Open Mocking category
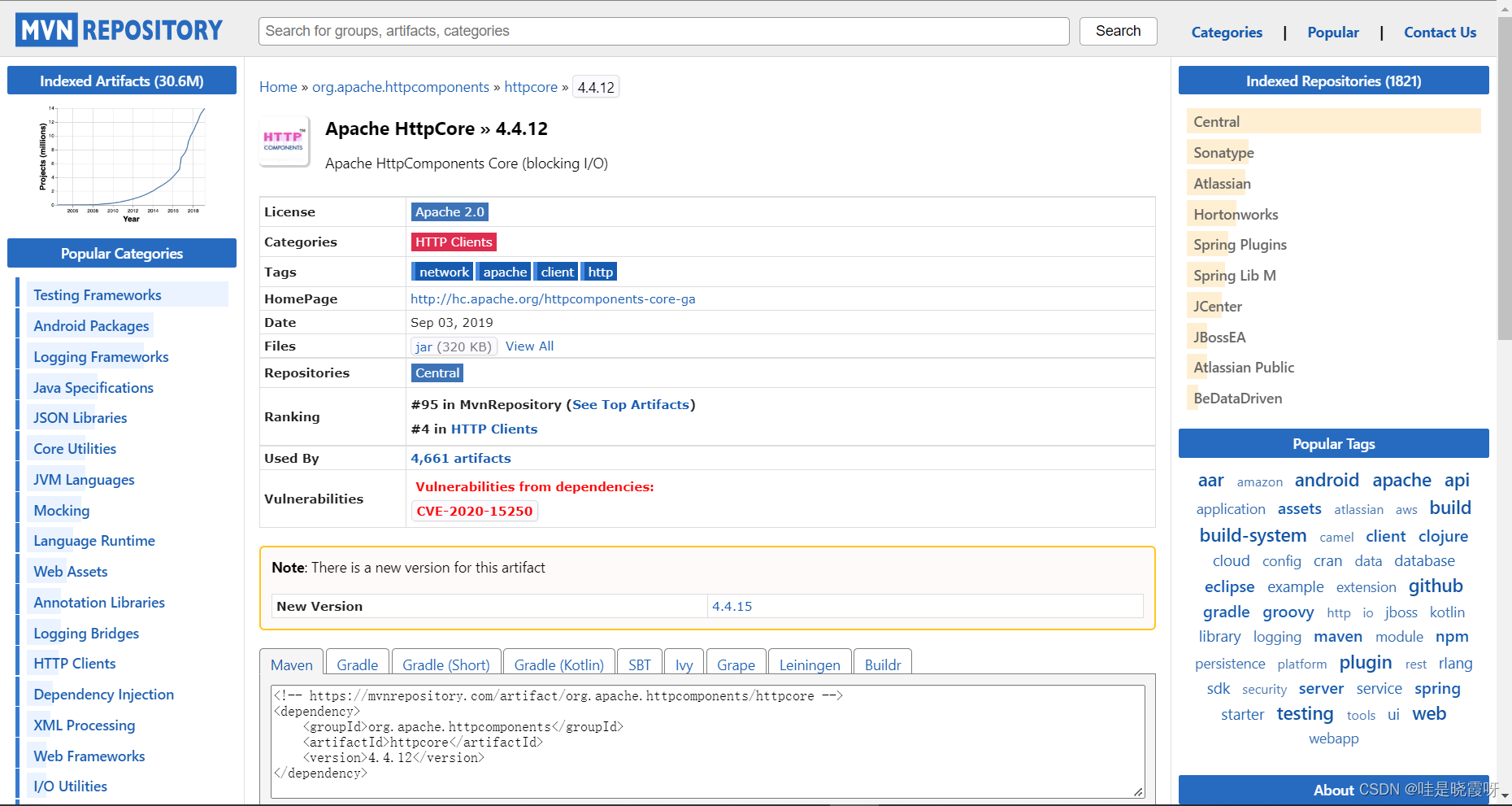 pyautogui.click(x=62, y=510)
